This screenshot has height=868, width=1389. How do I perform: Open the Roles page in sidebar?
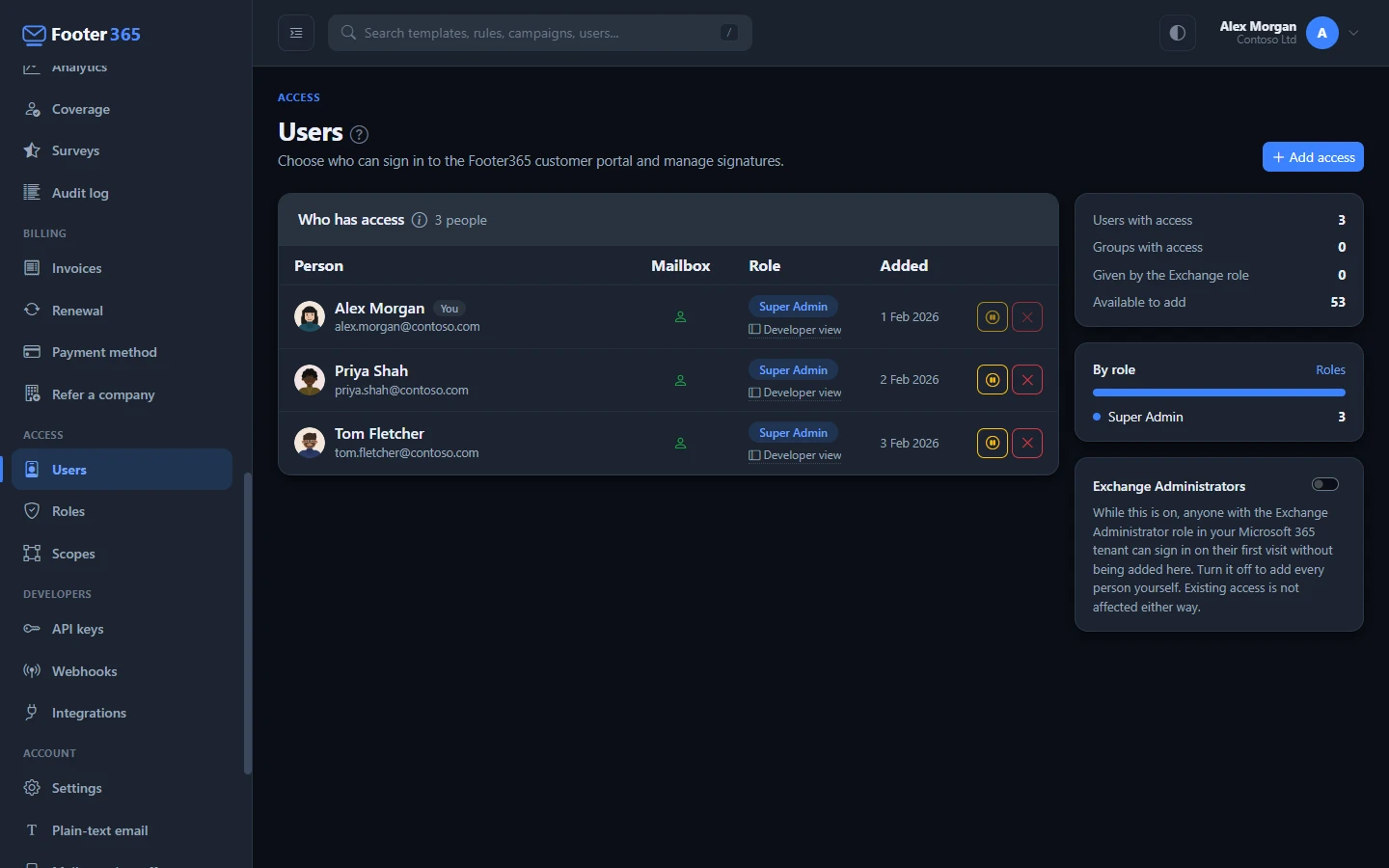122,511
